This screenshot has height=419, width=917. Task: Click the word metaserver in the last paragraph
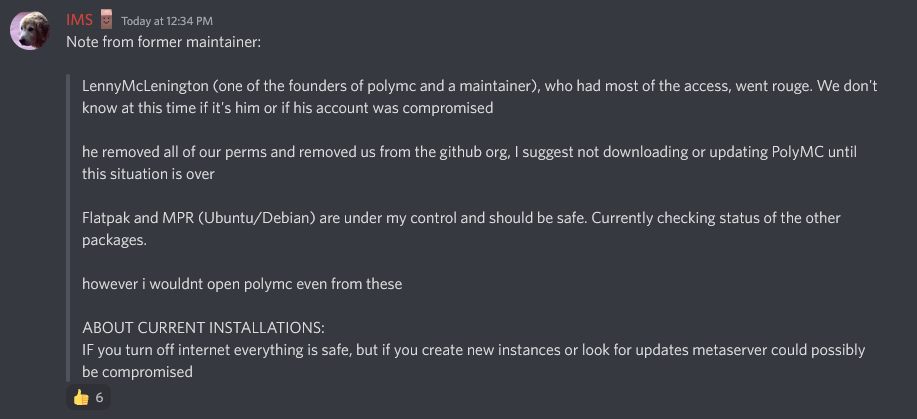730,351
